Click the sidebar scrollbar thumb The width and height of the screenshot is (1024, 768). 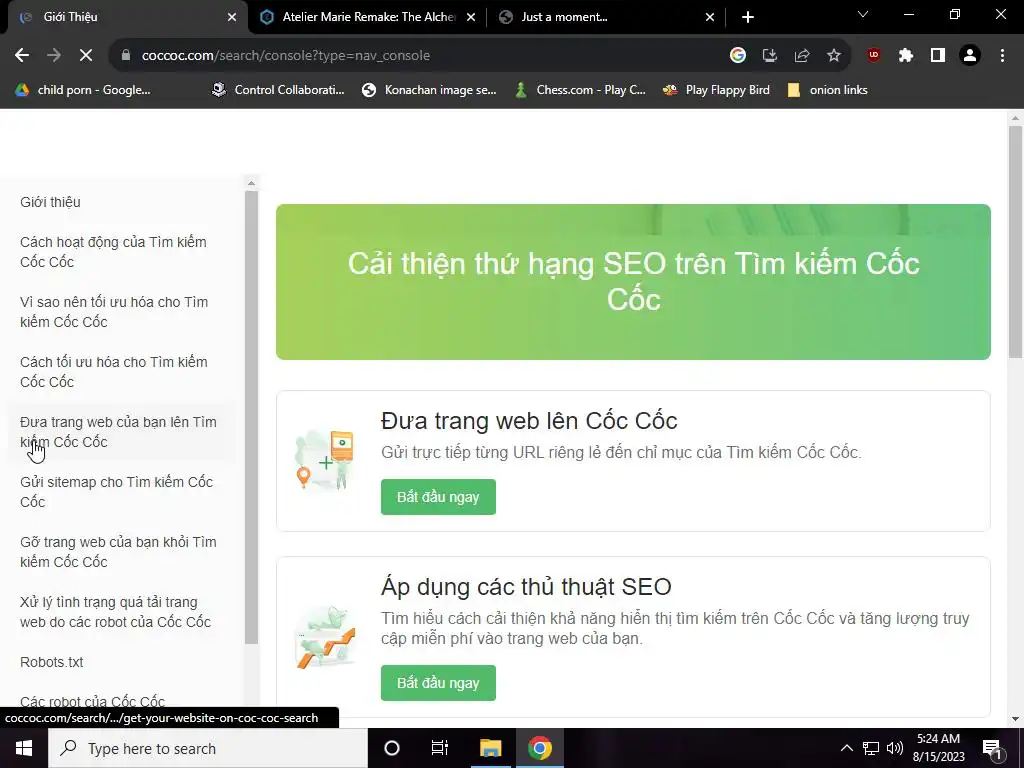tap(251, 418)
